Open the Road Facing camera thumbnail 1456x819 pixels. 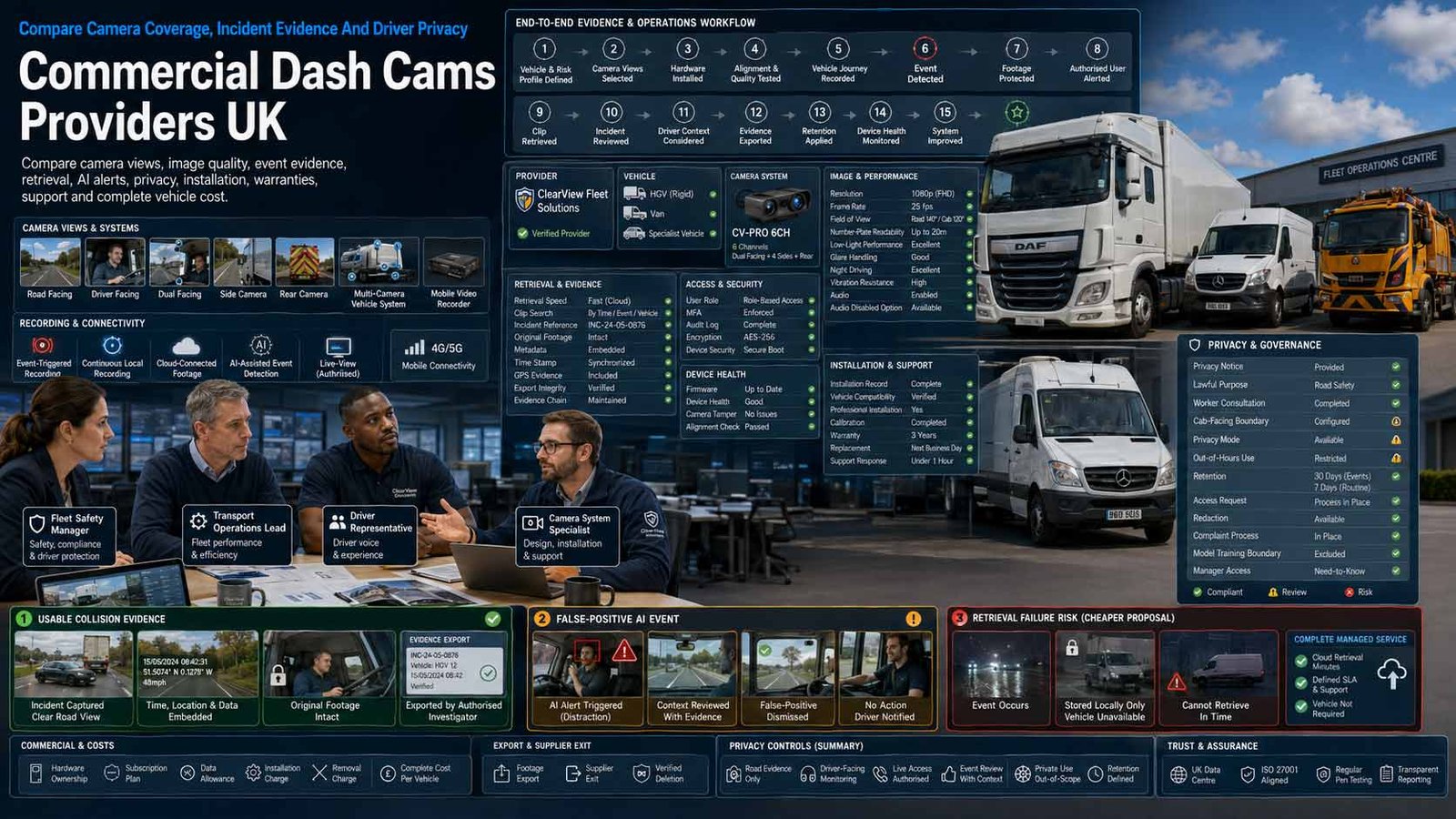[49, 263]
